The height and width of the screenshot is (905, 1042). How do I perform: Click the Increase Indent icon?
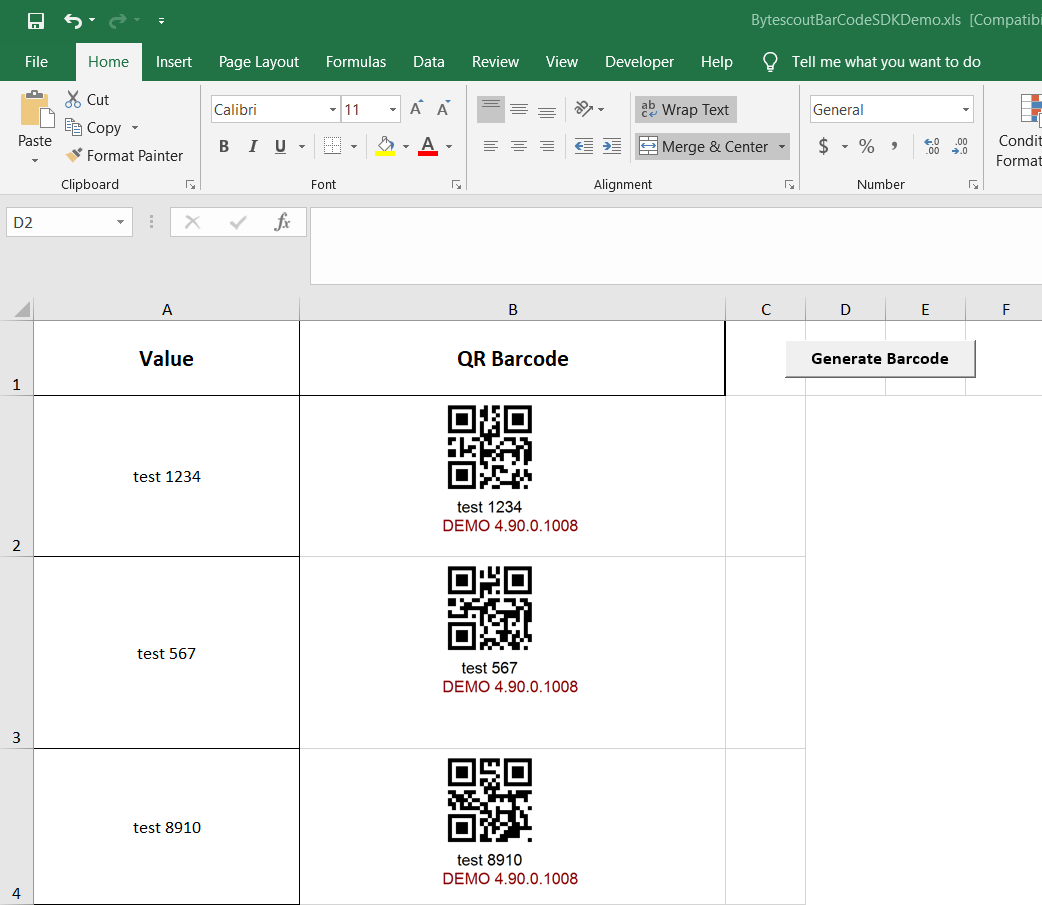pyautogui.click(x=612, y=147)
